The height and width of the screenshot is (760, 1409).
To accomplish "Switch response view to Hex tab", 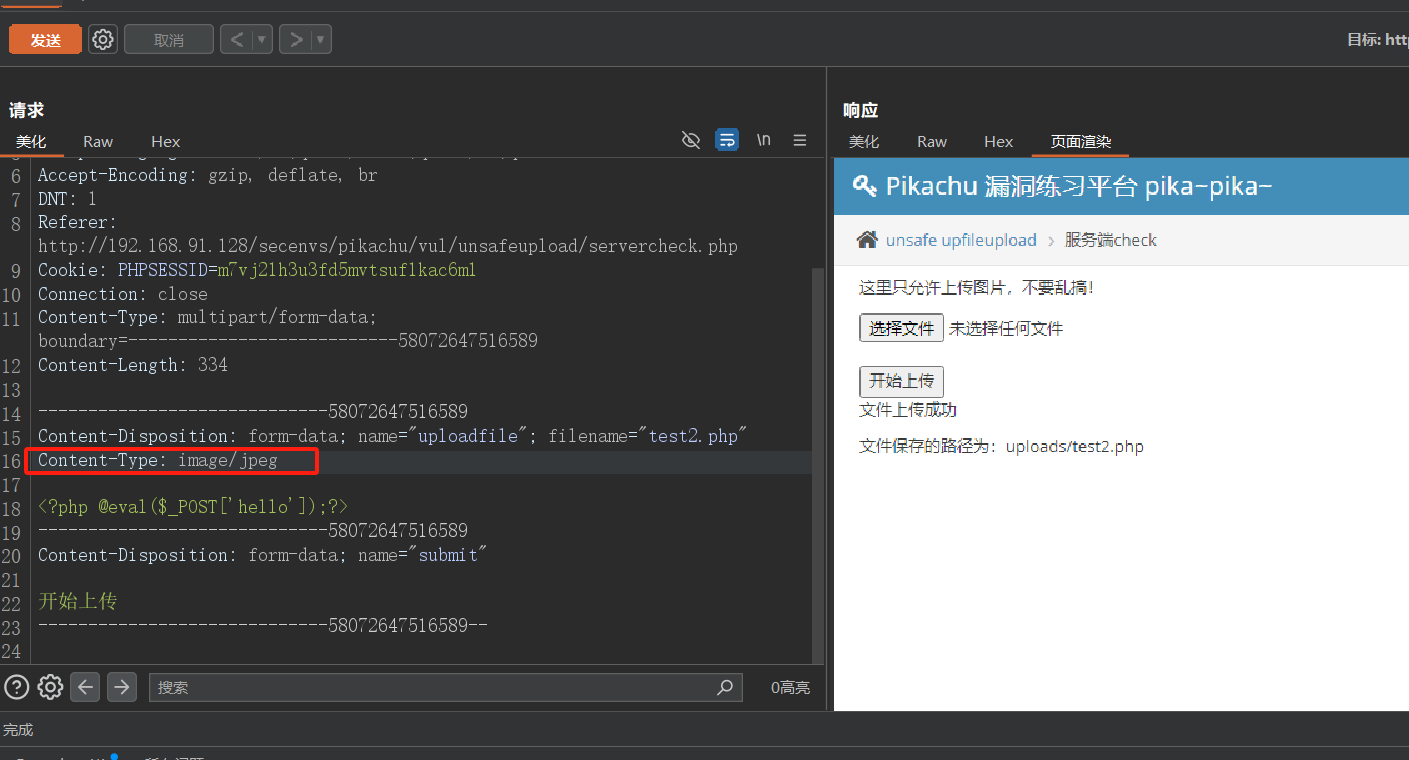I will [x=999, y=142].
